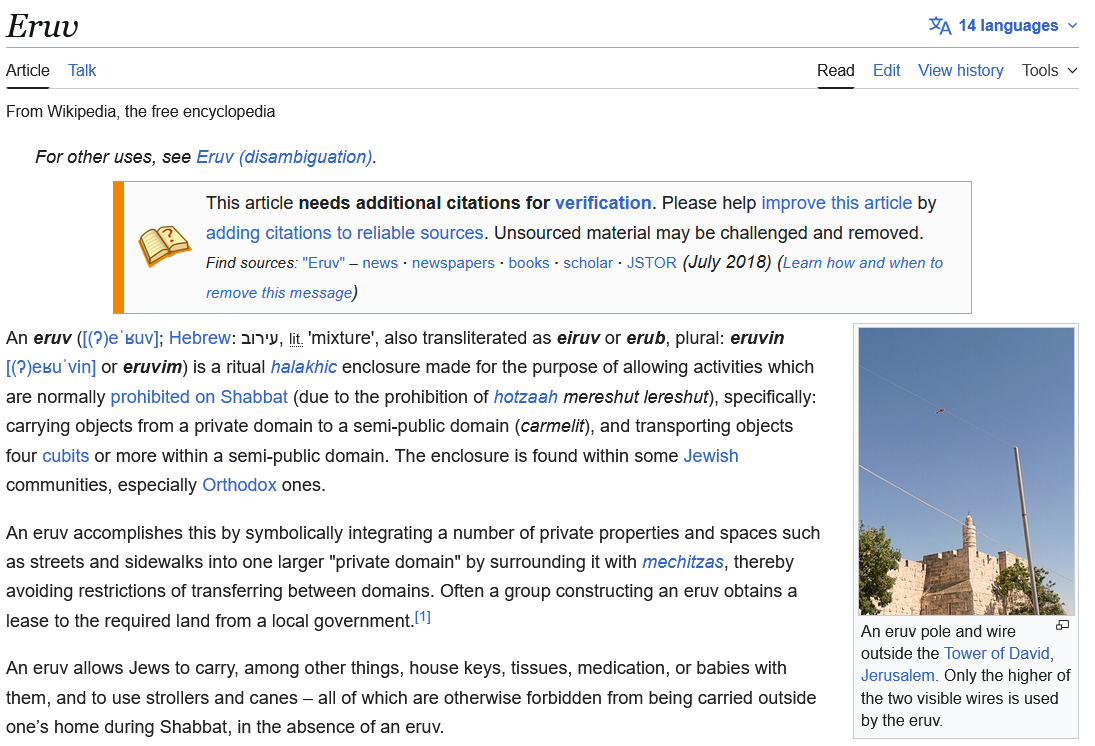Click the enlarge image icon in caption

coord(1062,626)
